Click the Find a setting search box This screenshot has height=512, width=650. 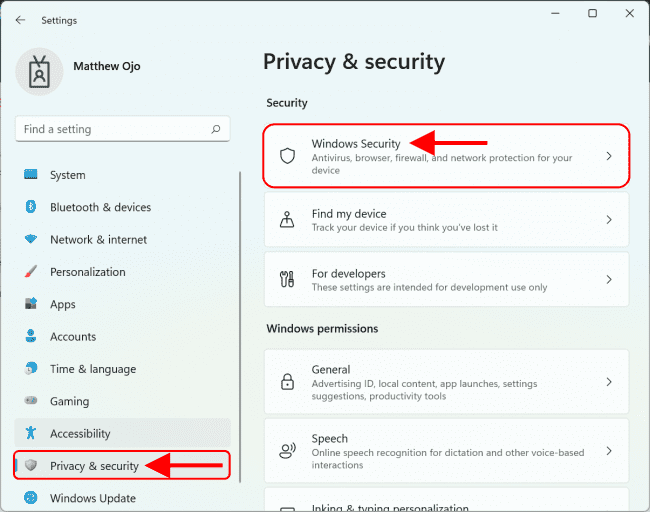point(110,129)
